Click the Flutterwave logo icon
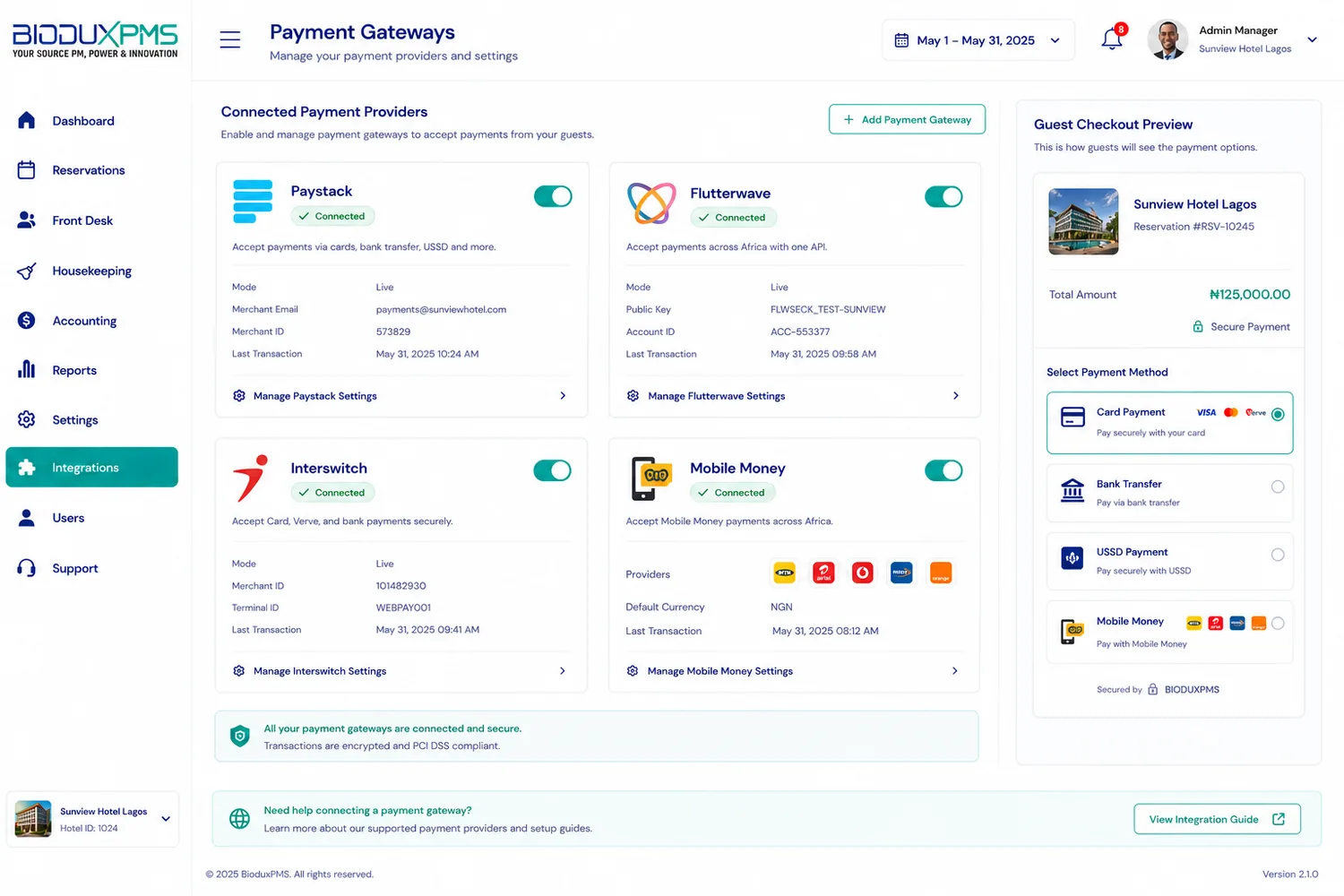 651,202
